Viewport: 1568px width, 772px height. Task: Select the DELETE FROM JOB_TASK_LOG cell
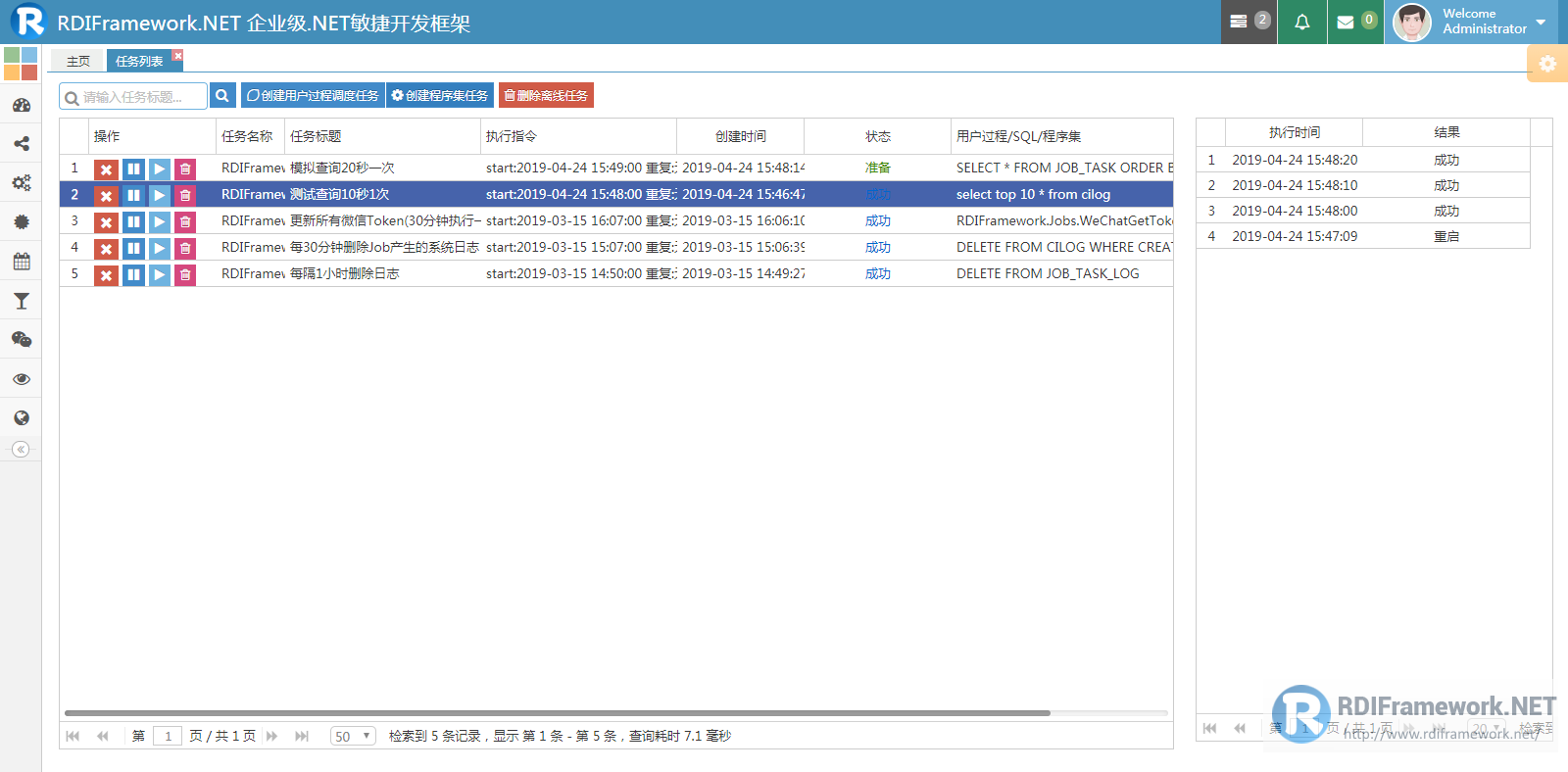[x=1062, y=273]
